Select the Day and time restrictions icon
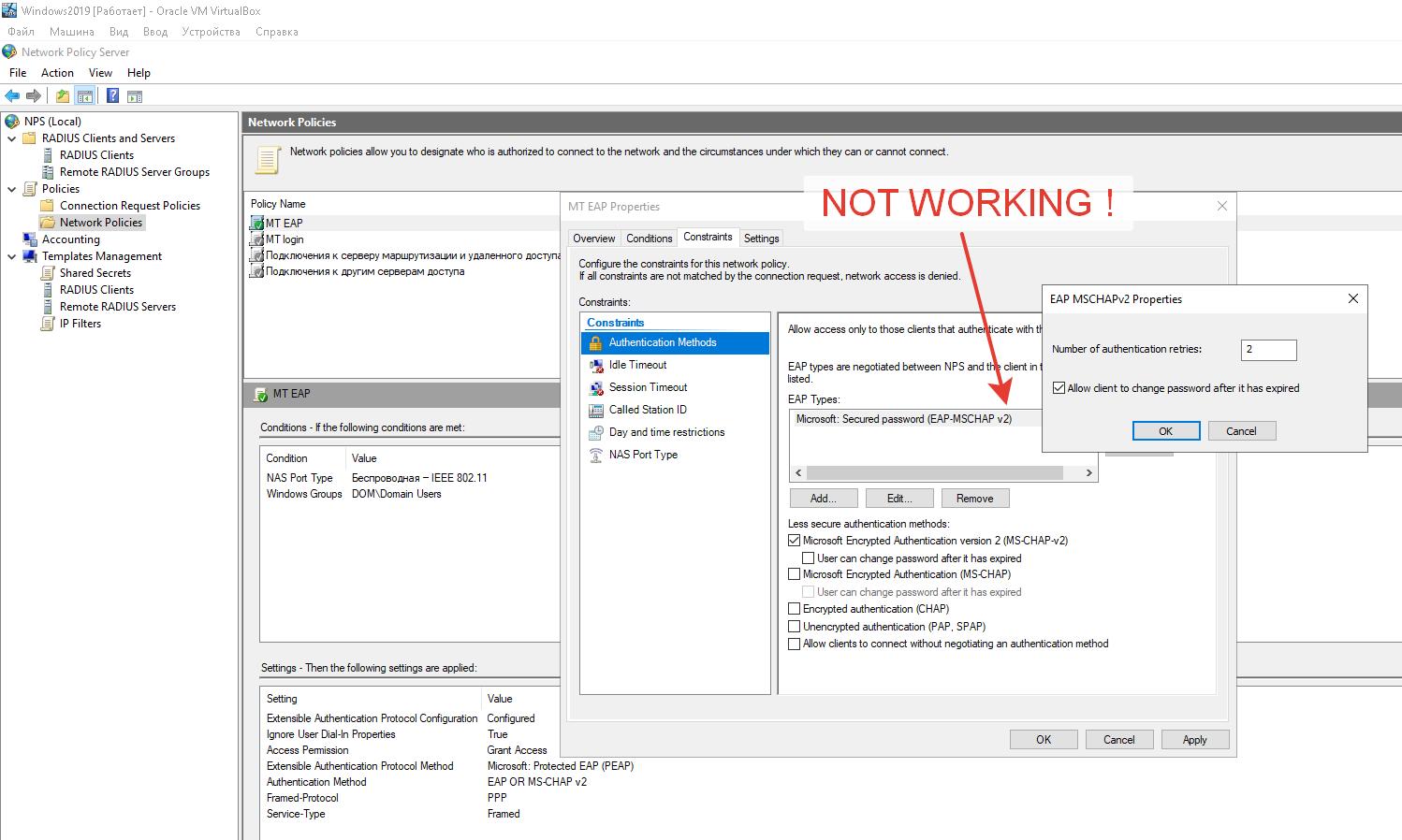Viewport: 1402px width, 840px height. tap(595, 433)
